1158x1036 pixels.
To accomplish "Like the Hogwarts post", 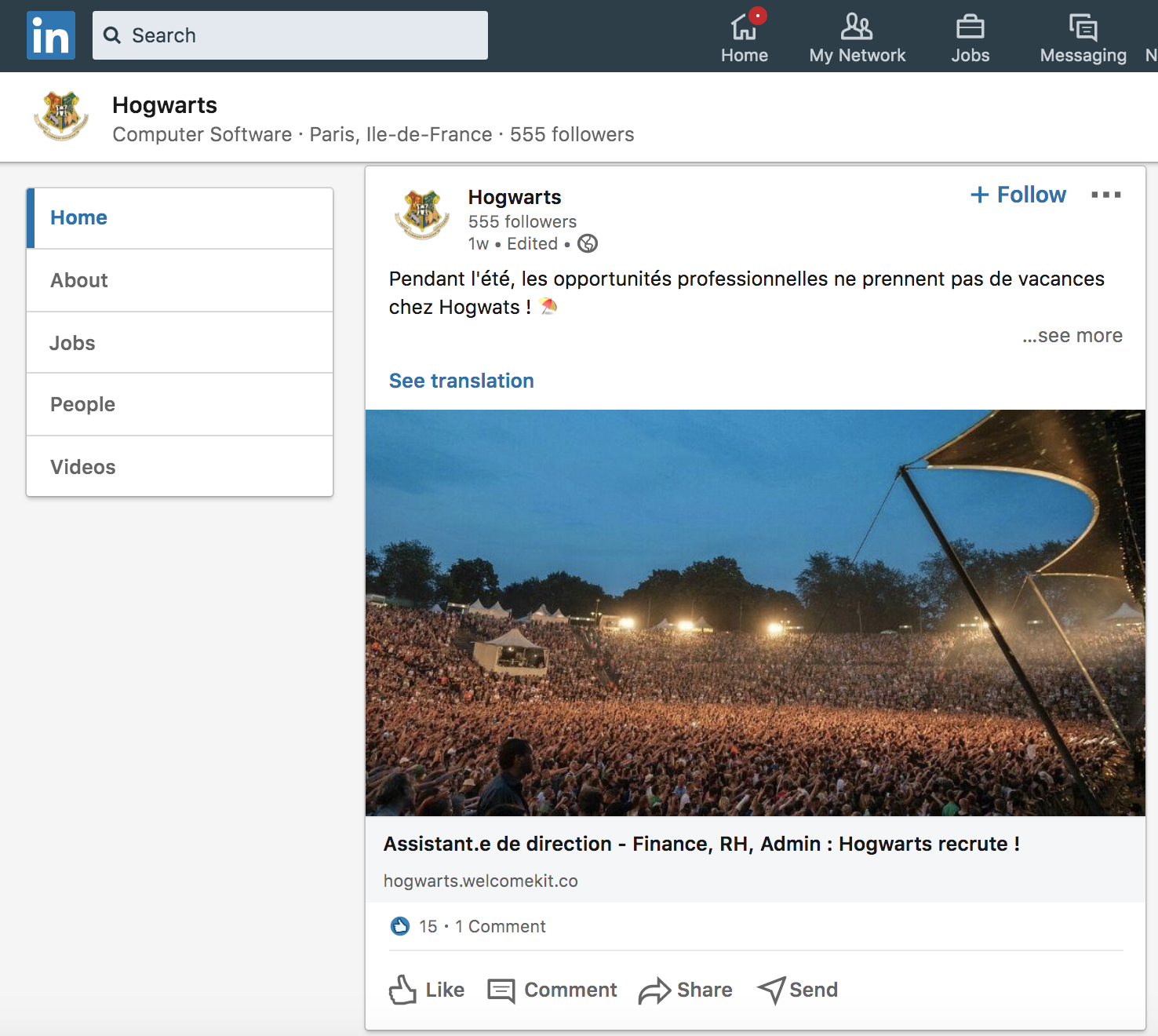I will click(x=427, y=990).
